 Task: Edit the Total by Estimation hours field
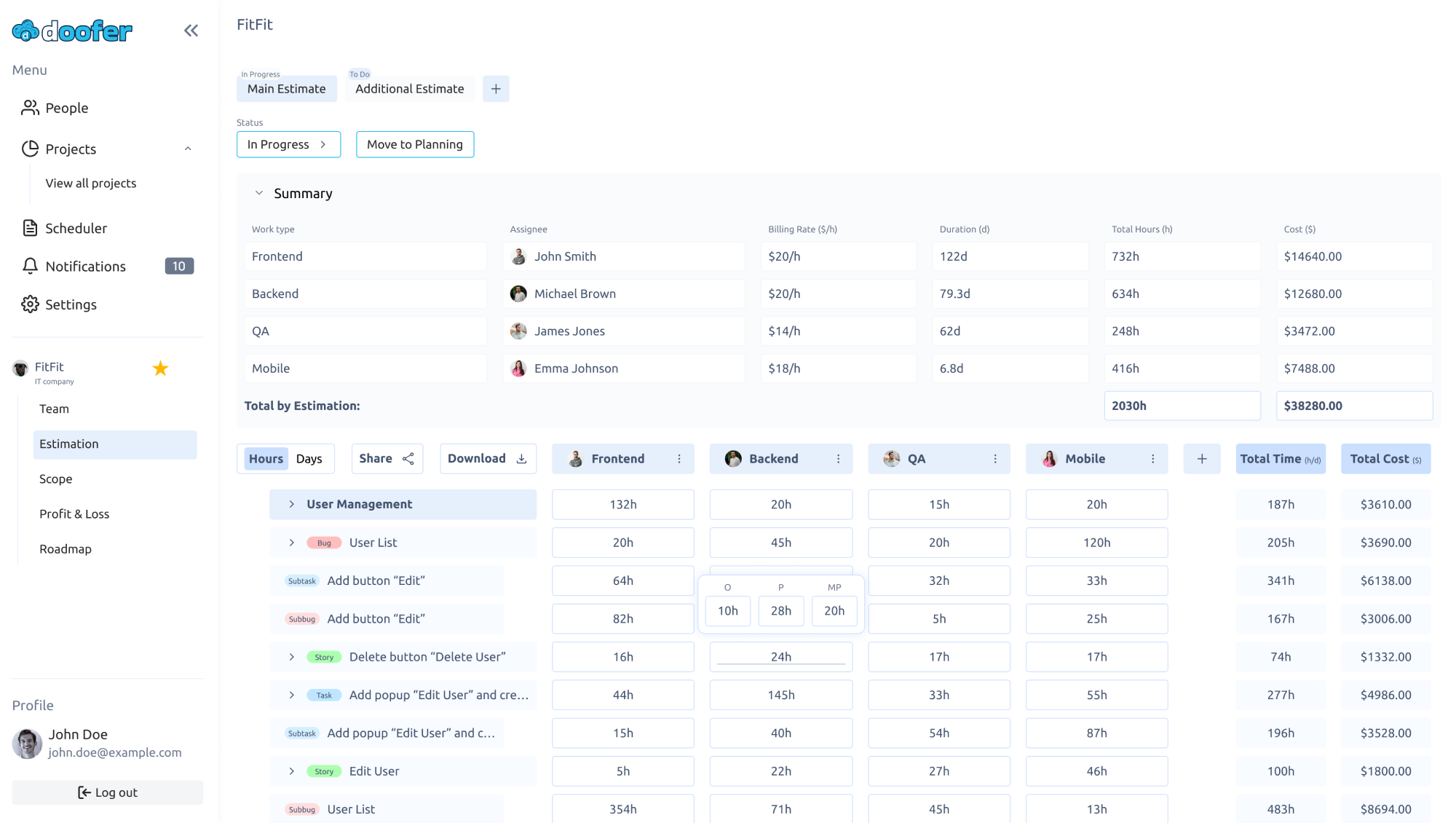tap(1182, 406)
